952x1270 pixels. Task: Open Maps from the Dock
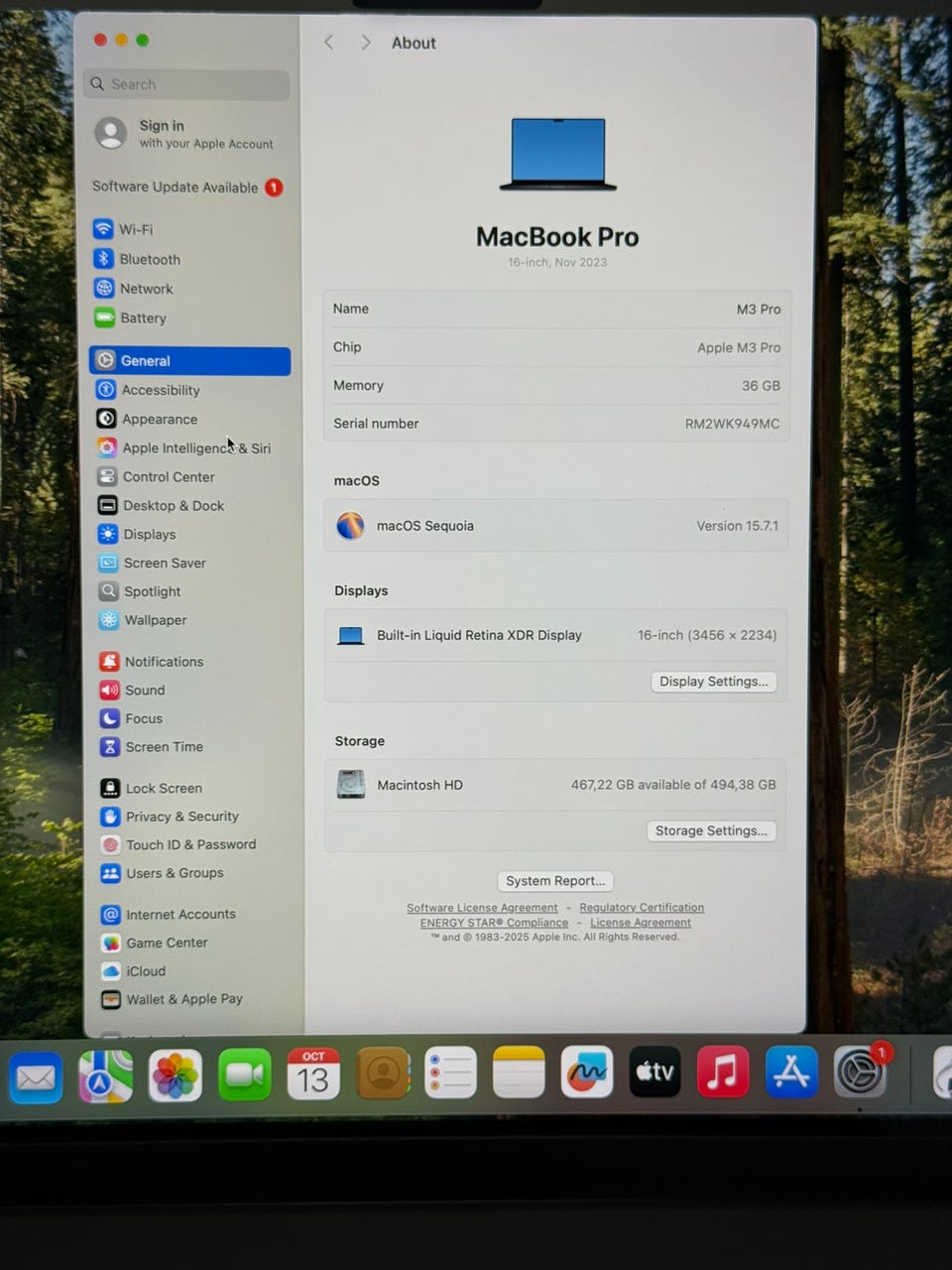pyautogui.click(x=106, y=1076)
